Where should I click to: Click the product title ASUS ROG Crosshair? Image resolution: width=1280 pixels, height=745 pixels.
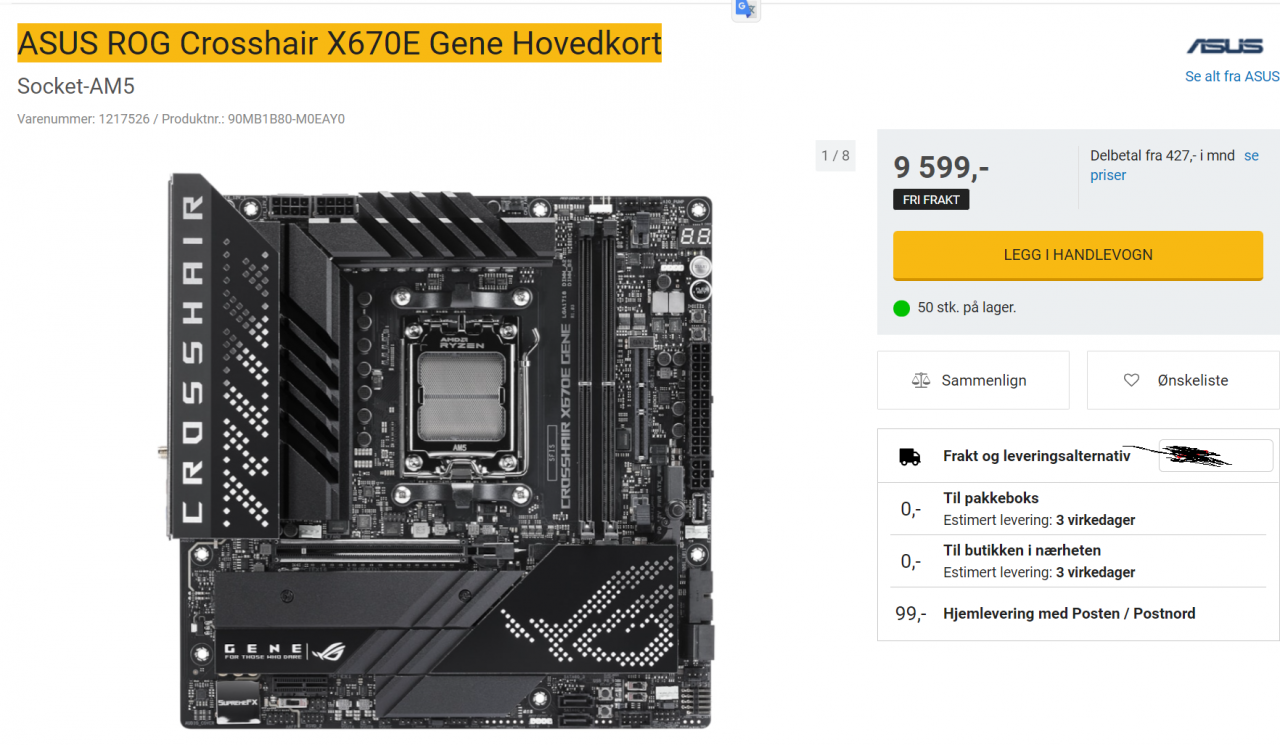coord(340,44)
